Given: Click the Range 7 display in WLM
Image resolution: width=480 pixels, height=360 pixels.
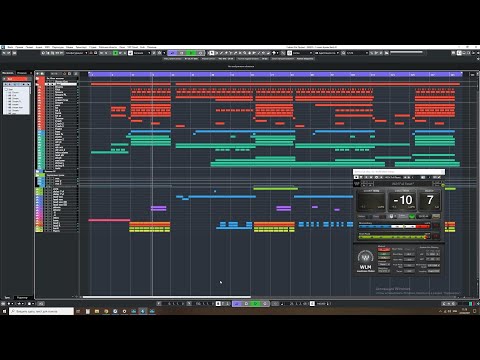Looking at the screenshot, I should (x=430, y=201).
